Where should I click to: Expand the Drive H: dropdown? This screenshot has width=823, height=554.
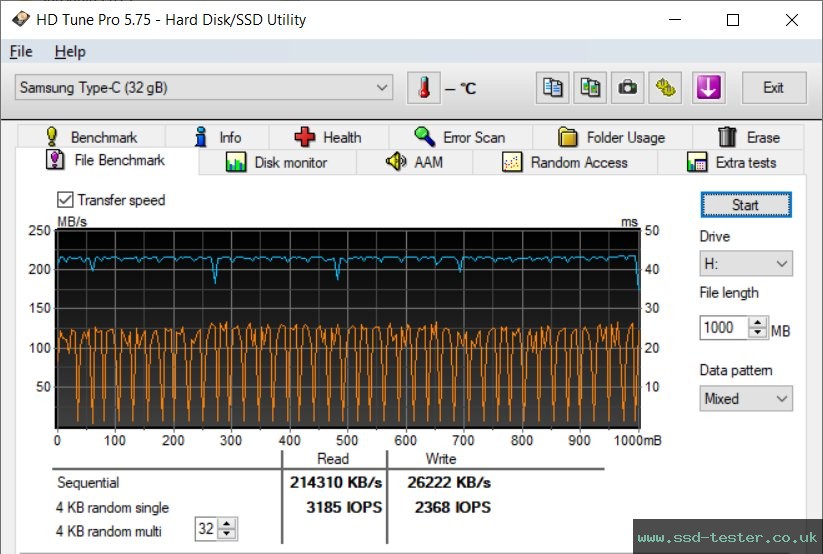(x=746, y=263)
